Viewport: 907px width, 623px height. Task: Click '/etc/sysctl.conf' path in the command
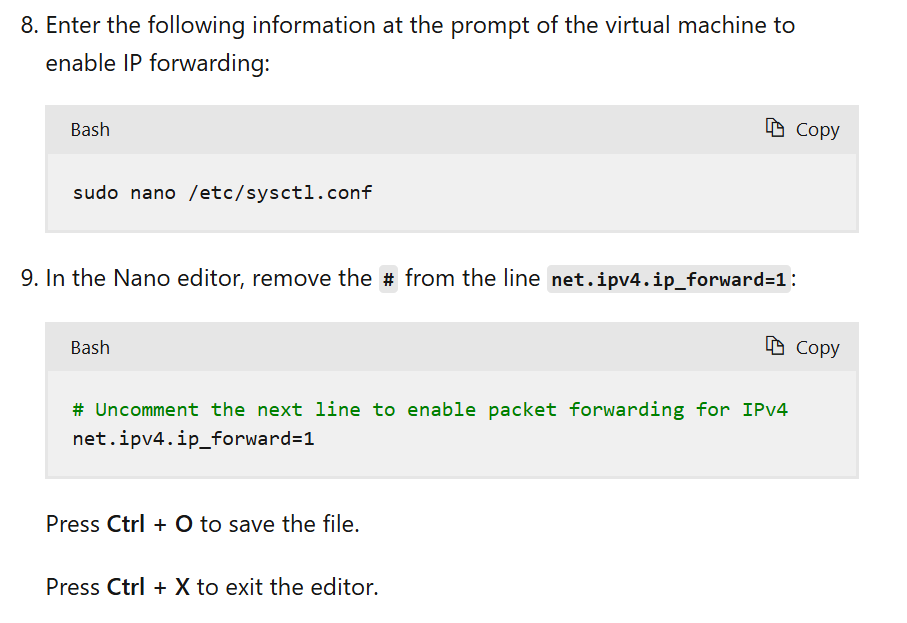(281, 193)
